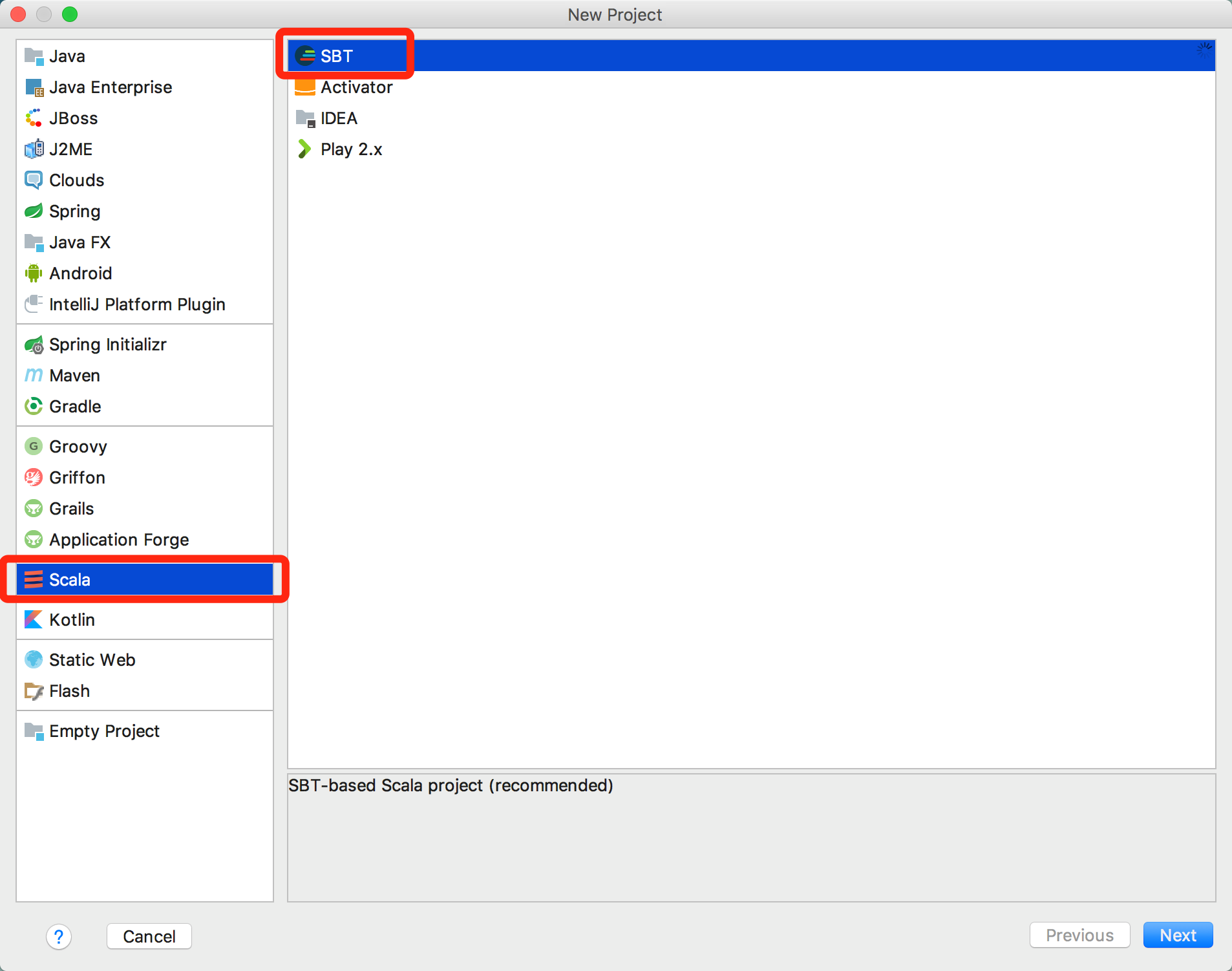
Task: Select 'Application Forge' label
Action: click(119, 540)
